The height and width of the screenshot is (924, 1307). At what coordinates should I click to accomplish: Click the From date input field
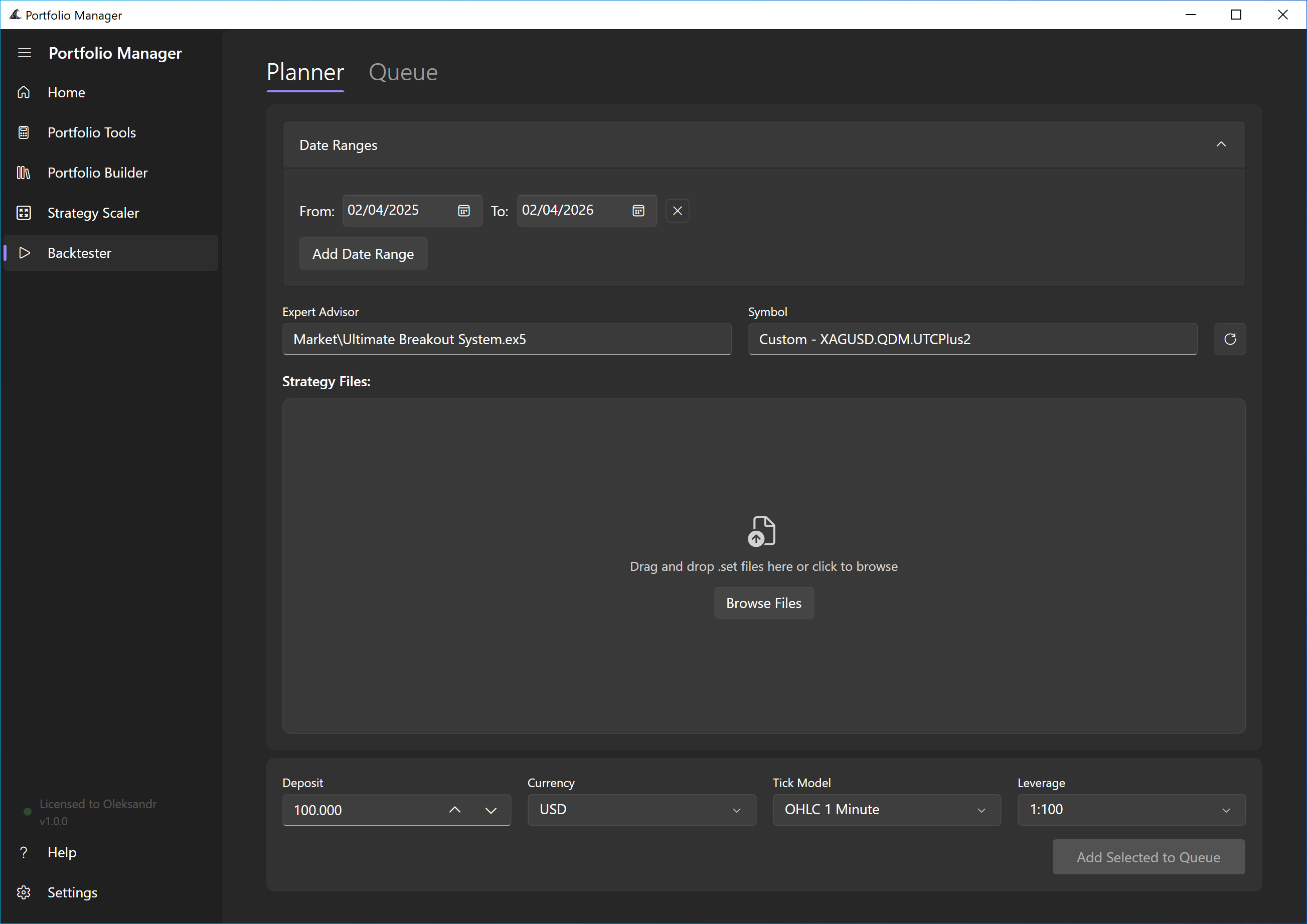[412, 211]
